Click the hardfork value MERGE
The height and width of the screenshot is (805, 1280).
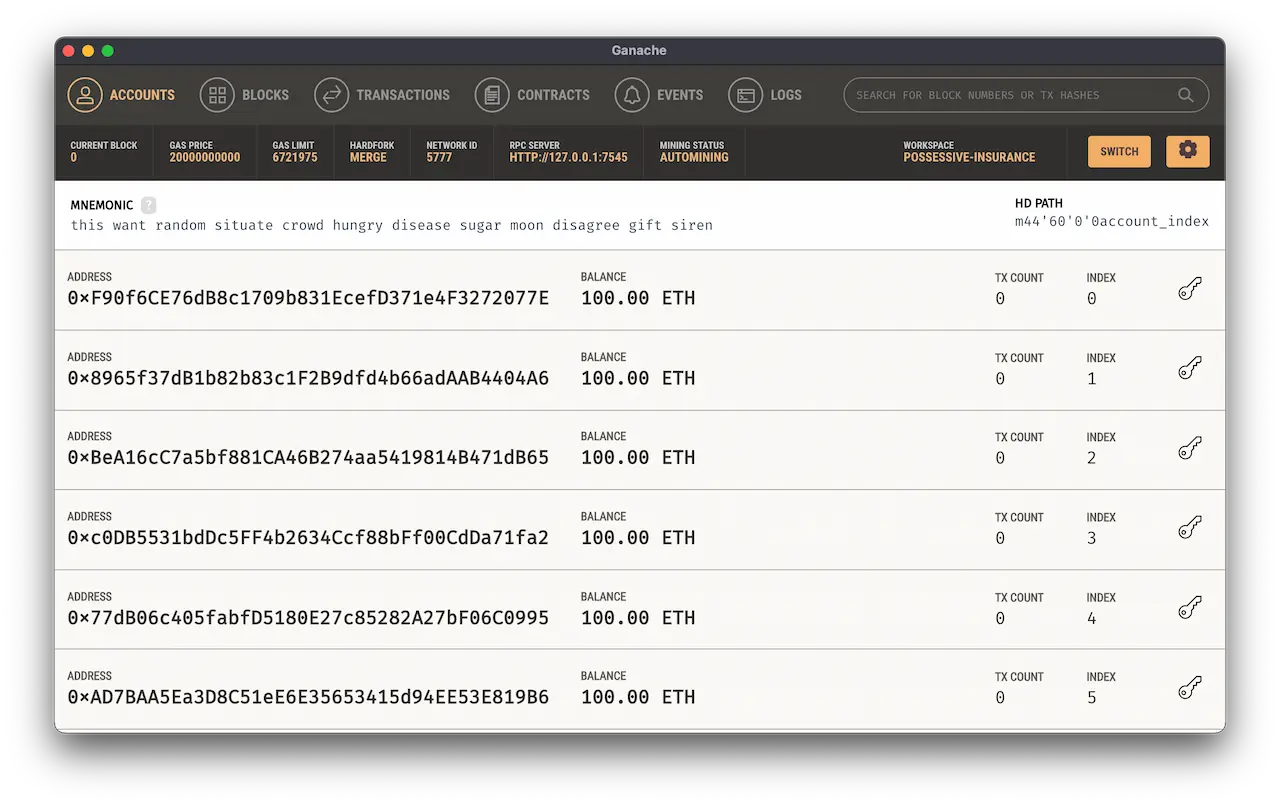tap(368, 157)
